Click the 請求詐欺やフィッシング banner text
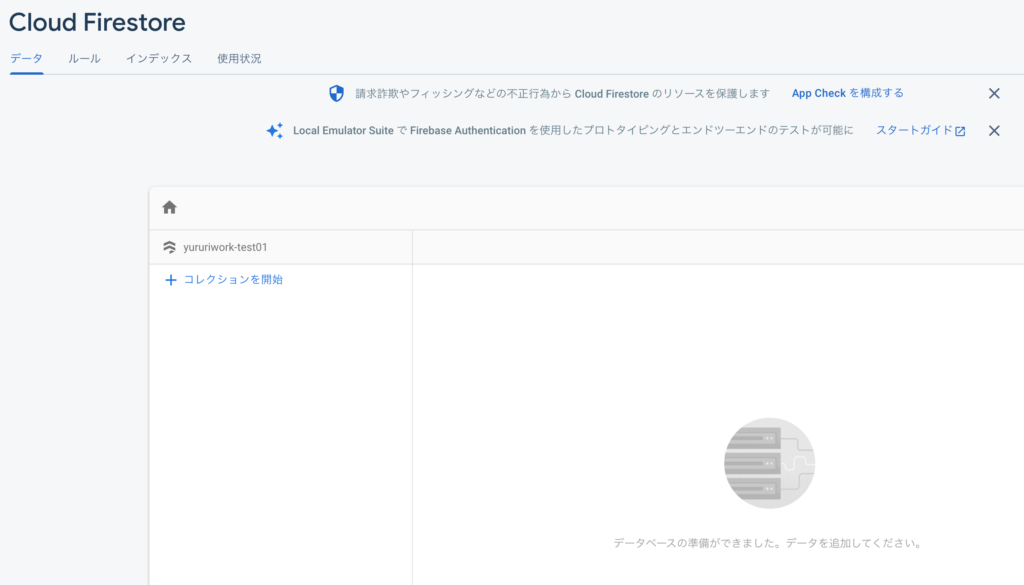 pos(562,93)
